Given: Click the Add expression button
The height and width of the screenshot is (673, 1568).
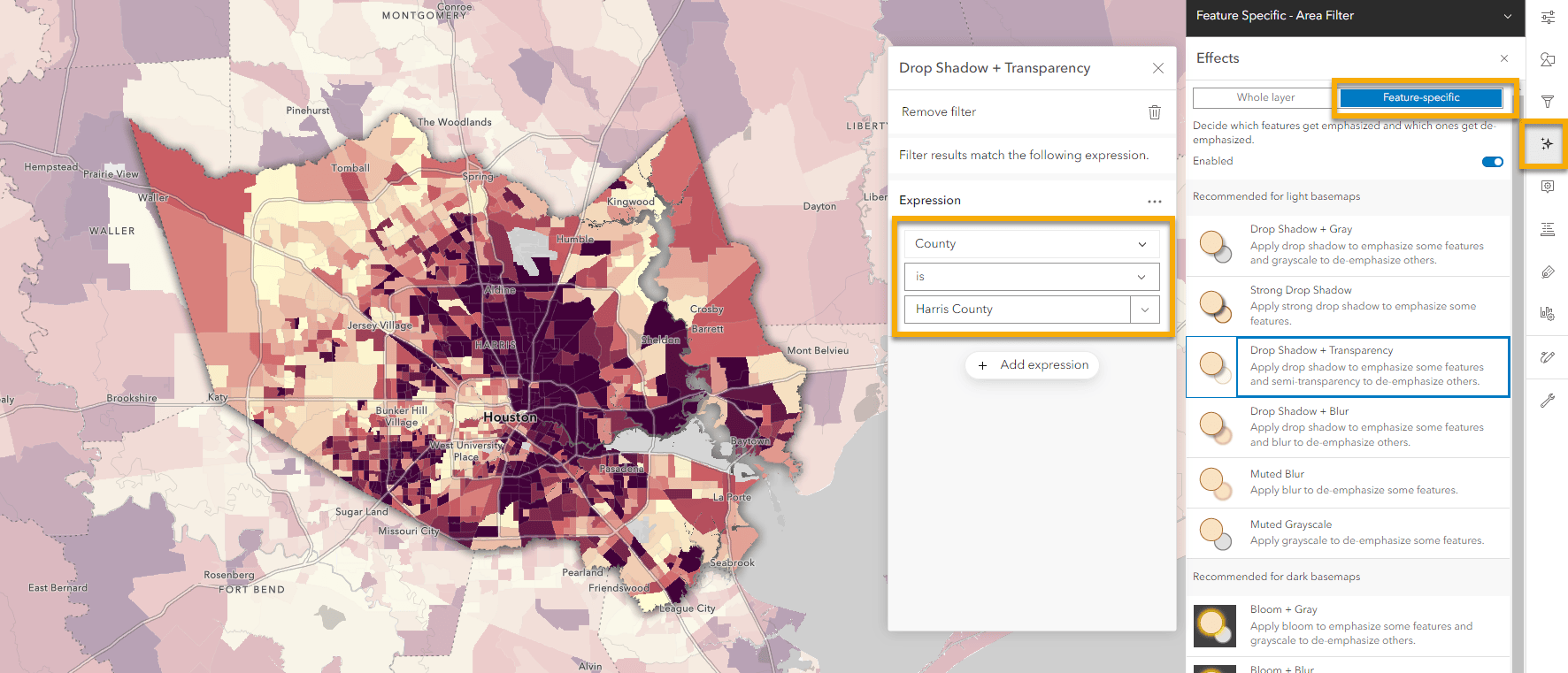Looking at the screenshot, I should 1032,365.
